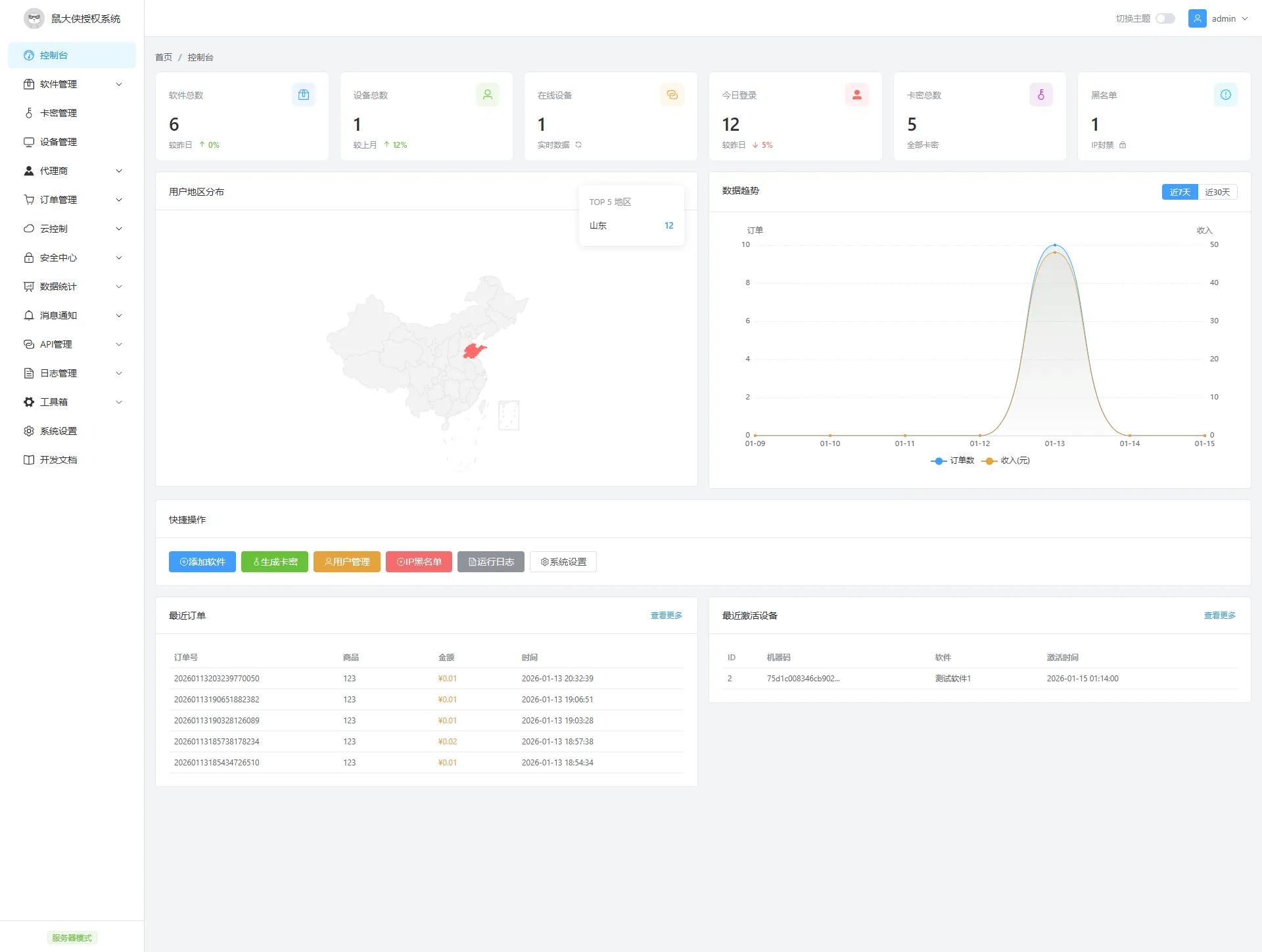Switch data trend to 近30天
1262x952 pixels.
[x=1217, y=192]
